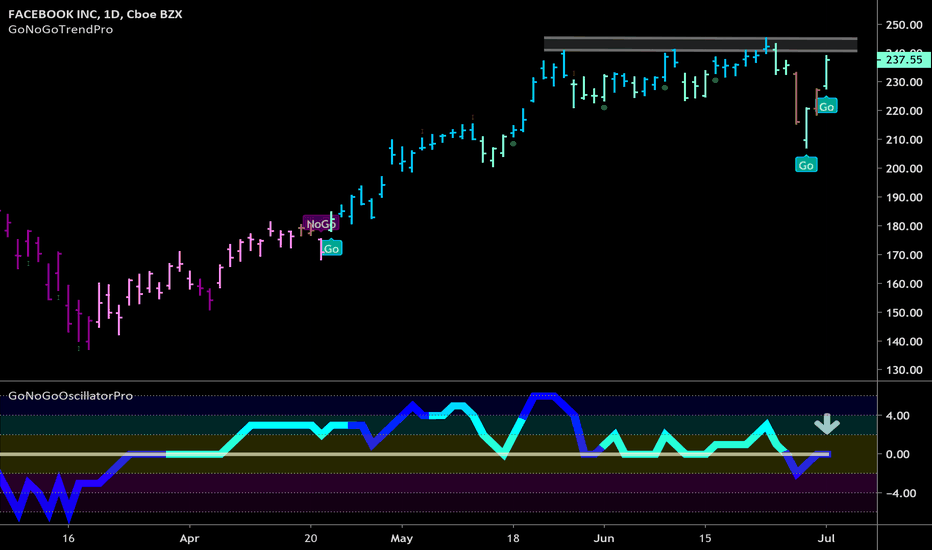Click the 250.00 price axis label
This screenshot has width=932, height=550.
904,25
